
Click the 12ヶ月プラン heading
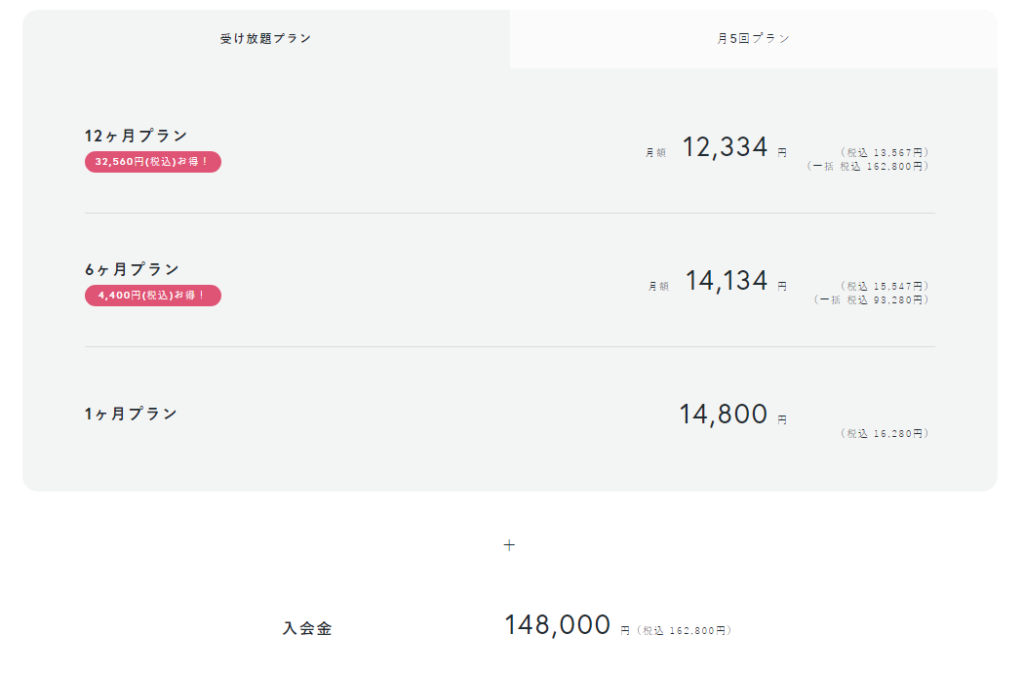136,136
